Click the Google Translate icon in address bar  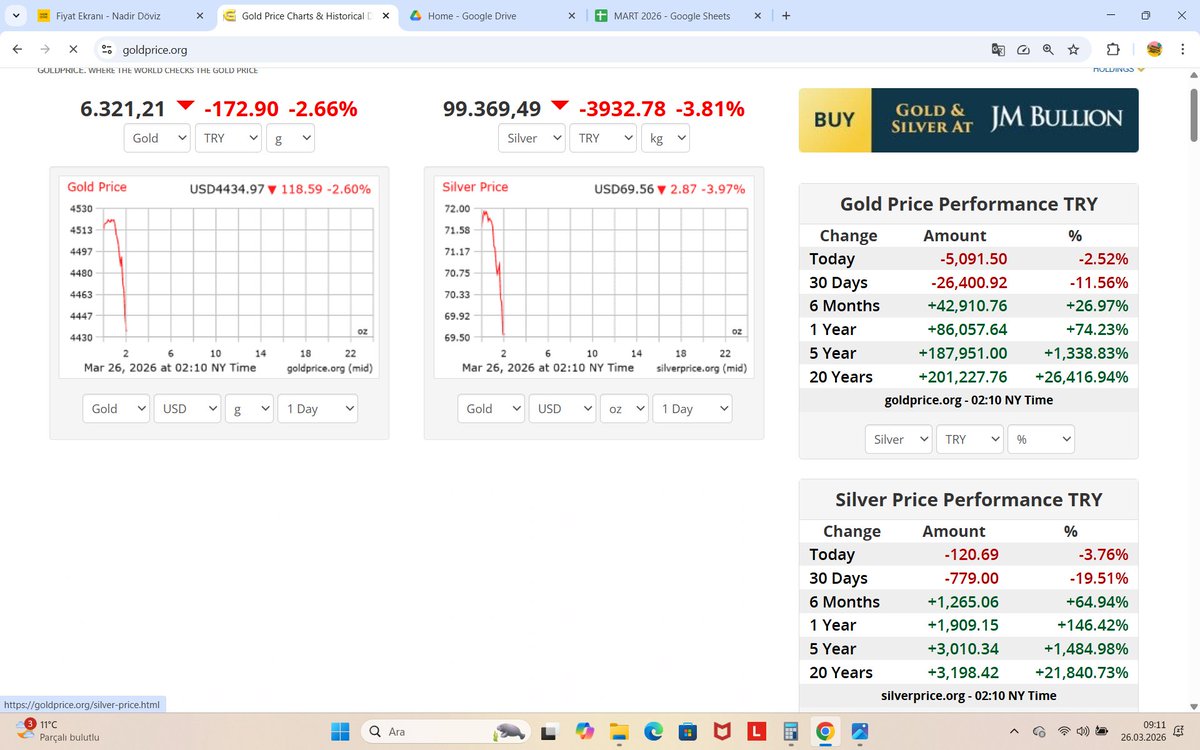(x=997, y=49)
